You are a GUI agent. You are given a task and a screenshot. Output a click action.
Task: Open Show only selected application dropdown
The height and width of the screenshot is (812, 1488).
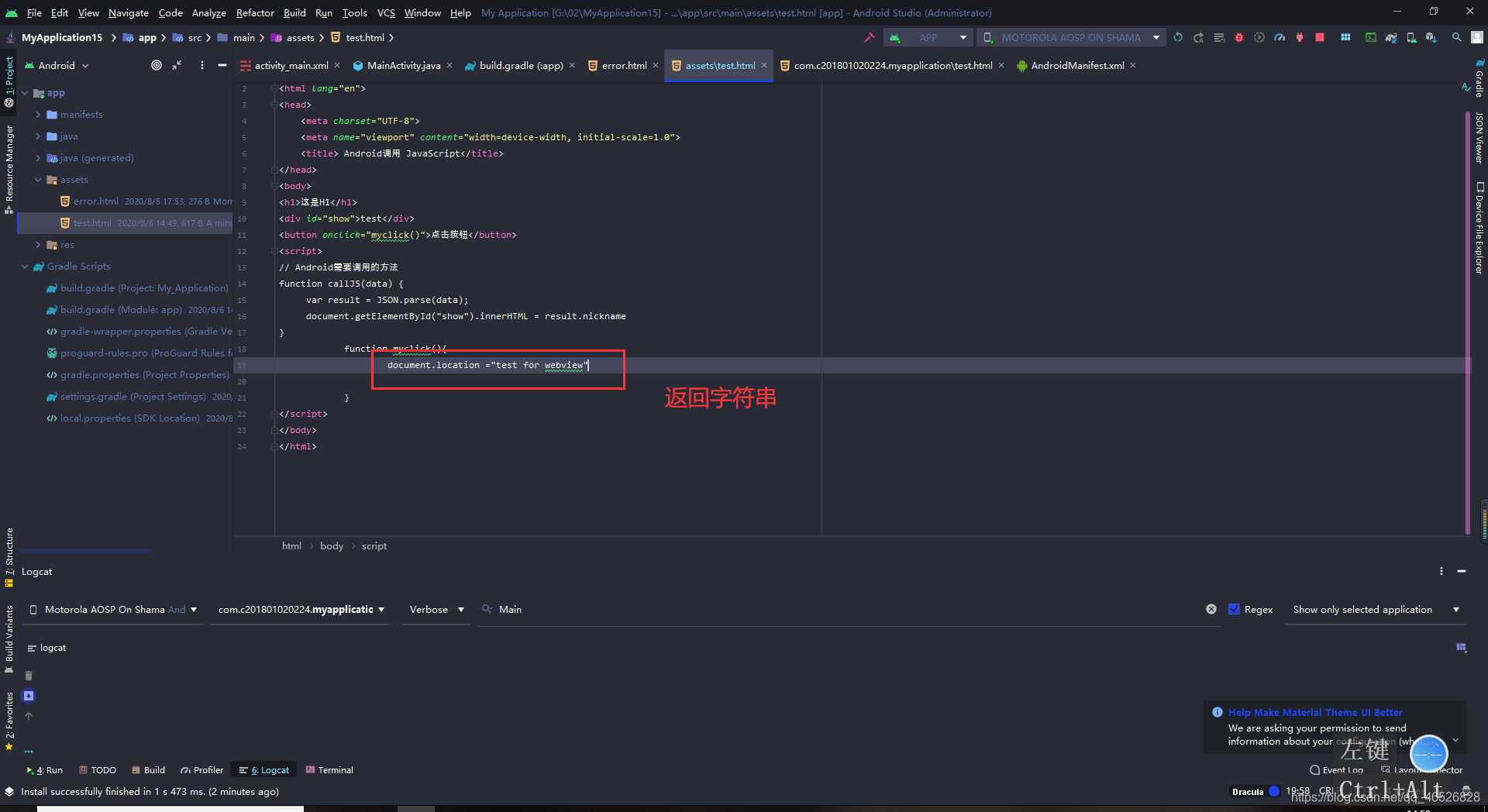[1376, 609]
